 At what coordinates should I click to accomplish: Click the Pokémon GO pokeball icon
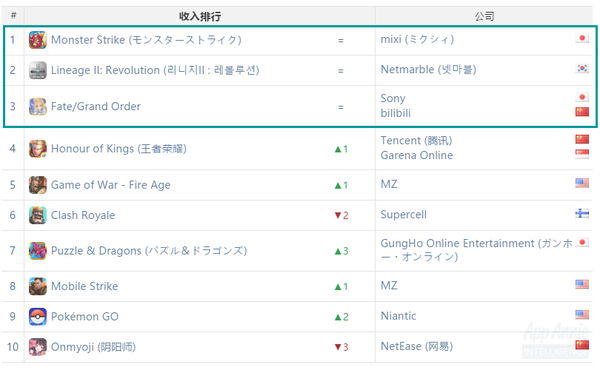coord(38,316)
